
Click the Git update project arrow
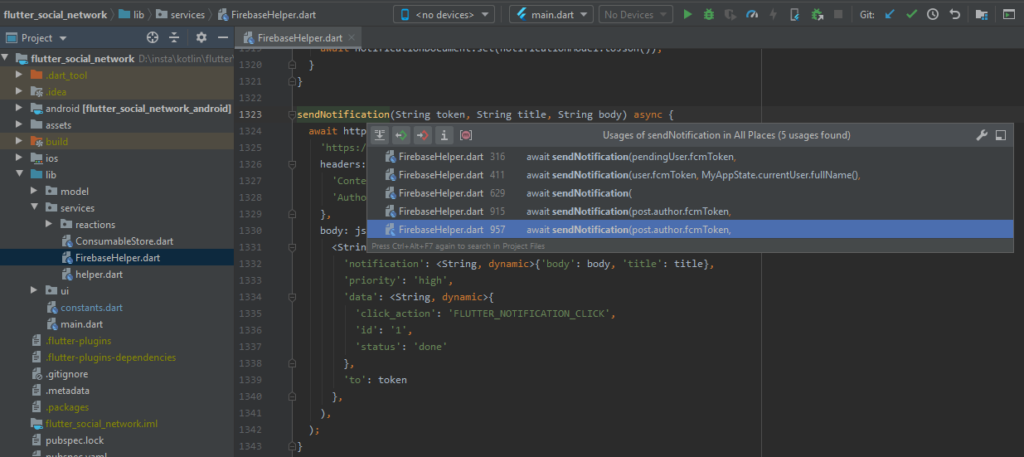(890, 15)
